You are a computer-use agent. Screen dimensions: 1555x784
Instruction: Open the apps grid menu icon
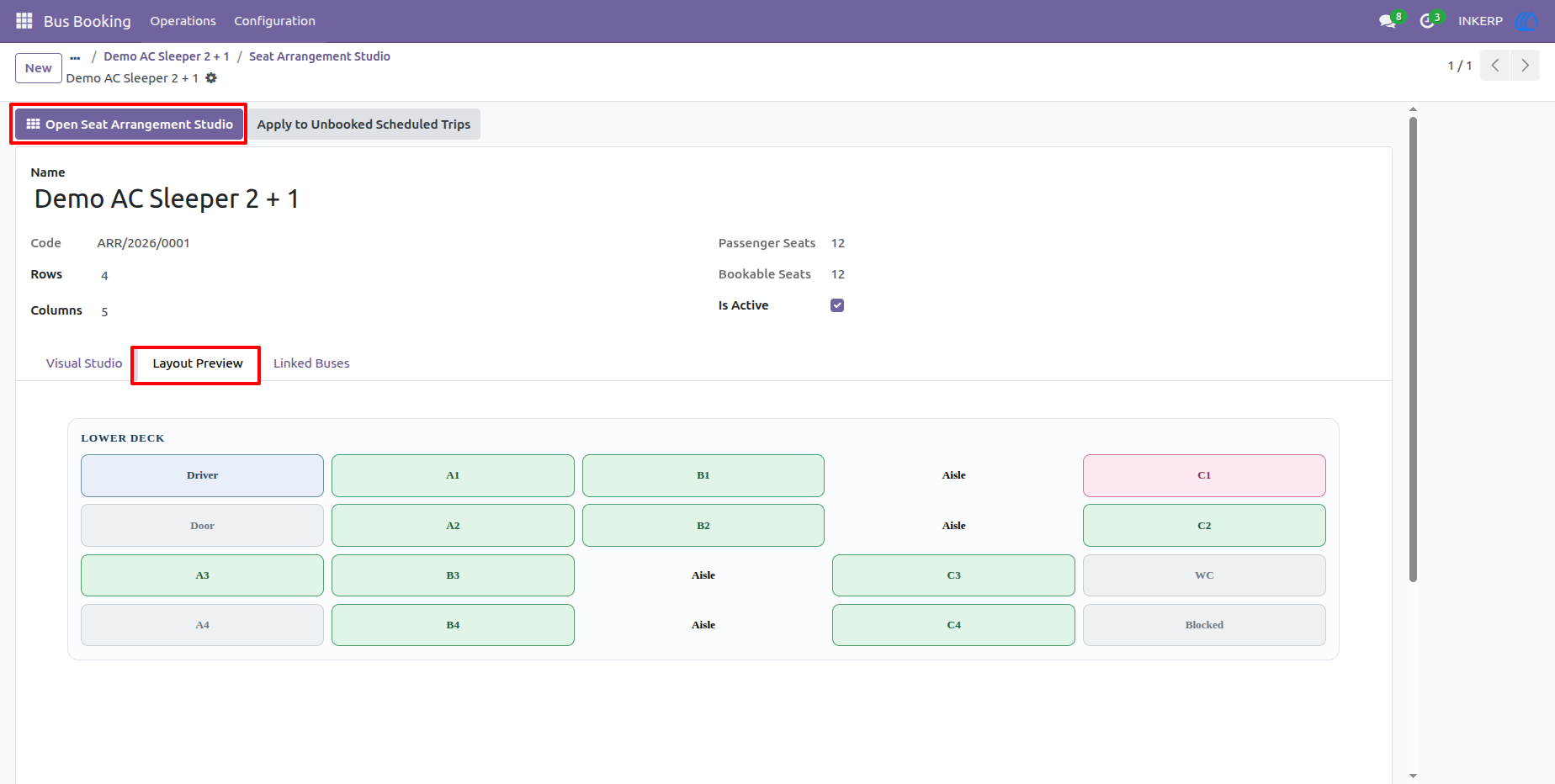pyautogui.click(x=24, y=20)
